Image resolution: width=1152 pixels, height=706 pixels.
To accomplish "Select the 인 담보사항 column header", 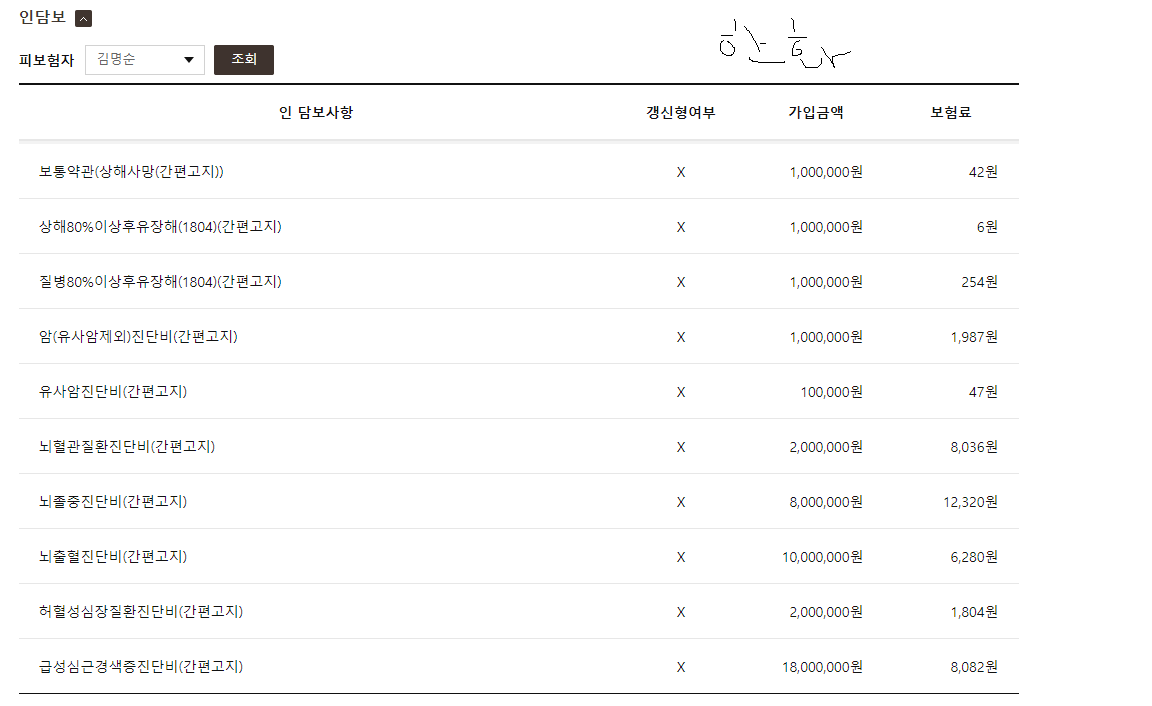I will [316, 112].
